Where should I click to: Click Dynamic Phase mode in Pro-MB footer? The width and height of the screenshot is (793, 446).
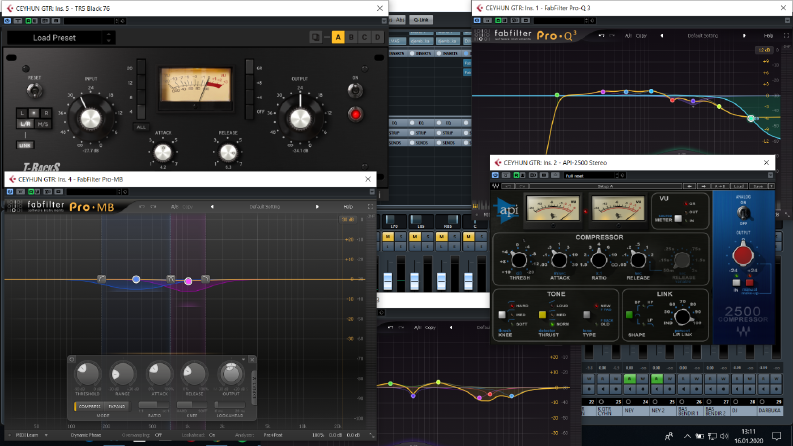point(85,435)
